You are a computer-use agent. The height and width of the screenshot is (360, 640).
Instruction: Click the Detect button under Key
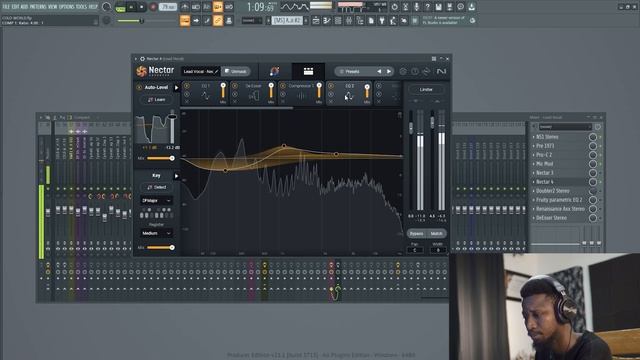pyautogui.click(x=156, y=187)
